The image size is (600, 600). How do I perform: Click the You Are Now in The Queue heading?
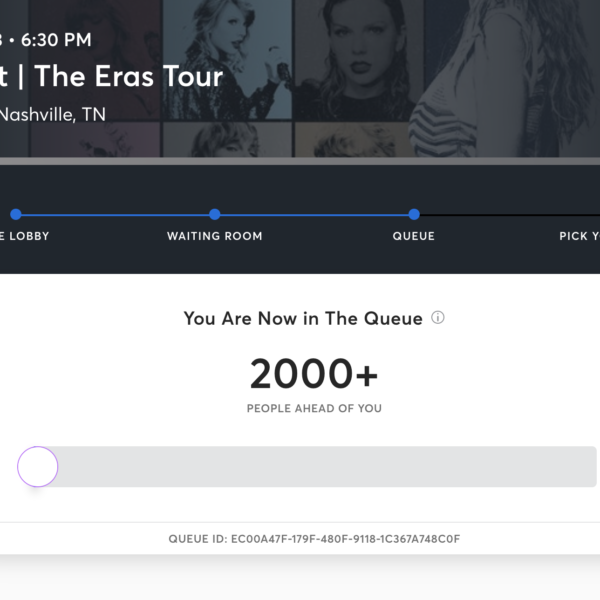pyautogui.click(x=303, y=318)
